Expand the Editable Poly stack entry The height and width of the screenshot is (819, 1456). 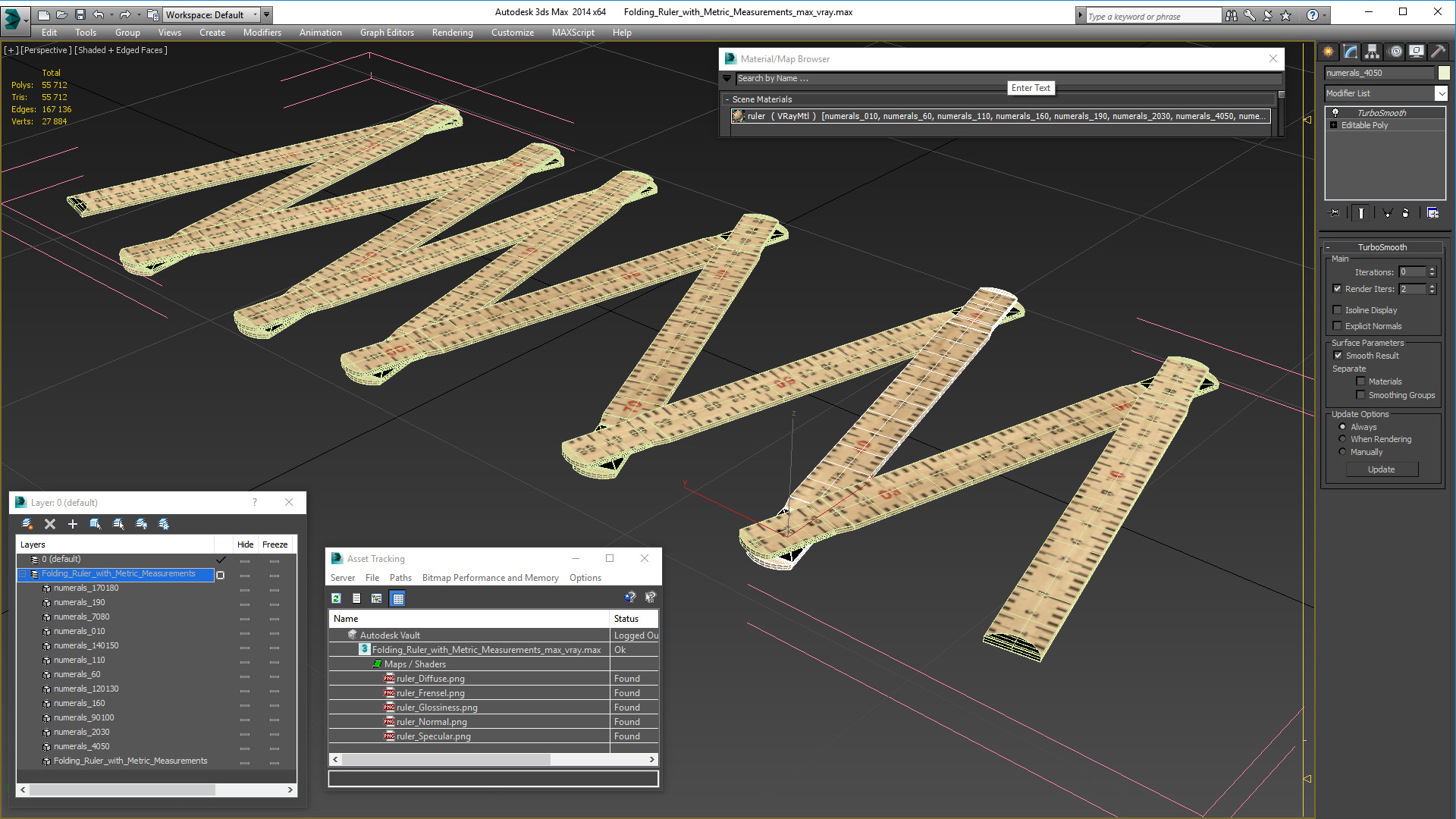point(1333,125)
